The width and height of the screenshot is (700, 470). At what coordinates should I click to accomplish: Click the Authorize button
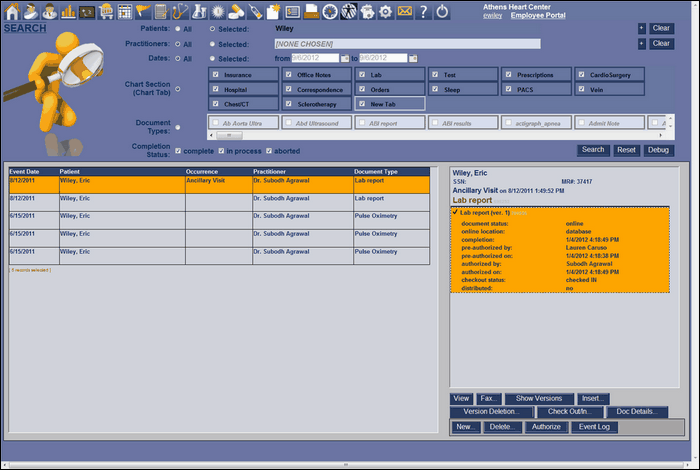pyautogui.click(x=546, y=427)
